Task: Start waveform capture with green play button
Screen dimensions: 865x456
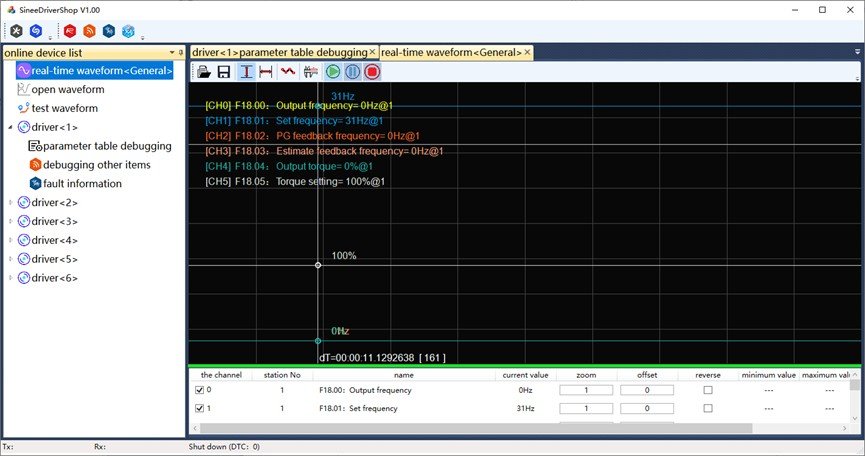Action: click(x=333, y=72)
